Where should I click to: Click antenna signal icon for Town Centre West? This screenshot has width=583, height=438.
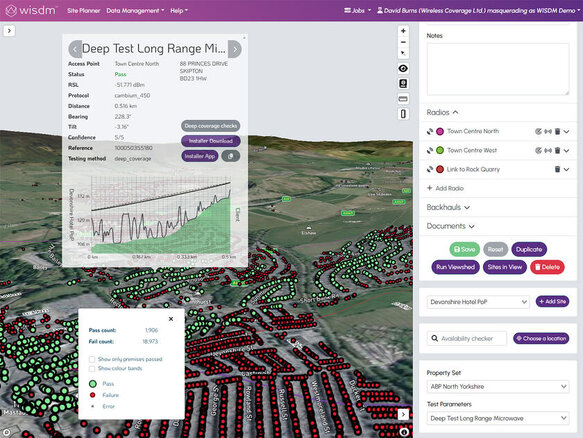coord(548,150)
